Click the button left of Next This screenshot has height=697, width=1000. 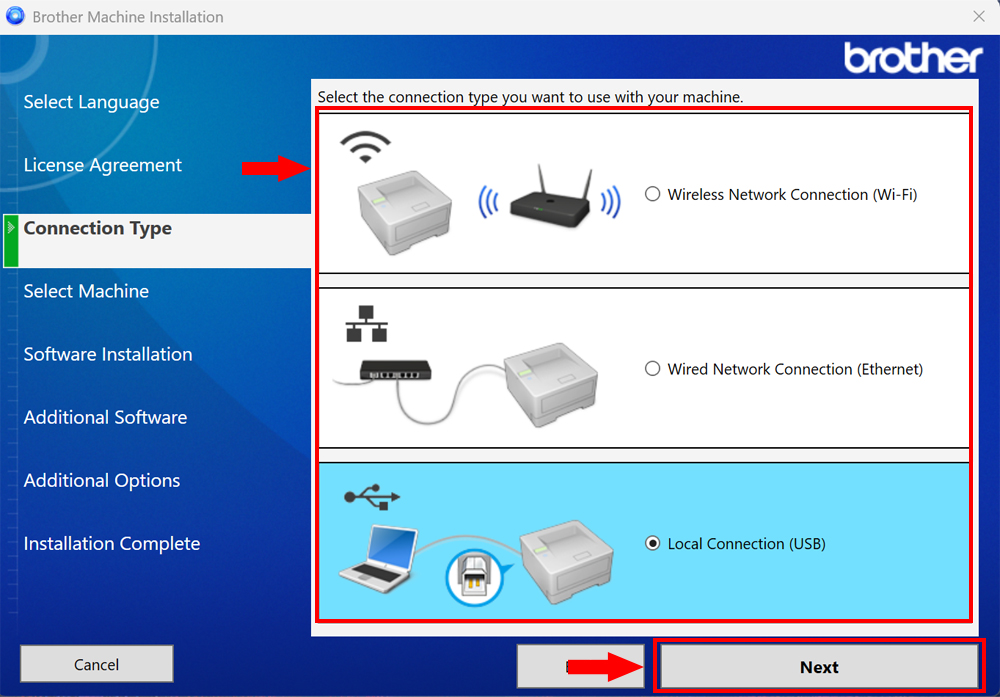click(x=580, y=664)
